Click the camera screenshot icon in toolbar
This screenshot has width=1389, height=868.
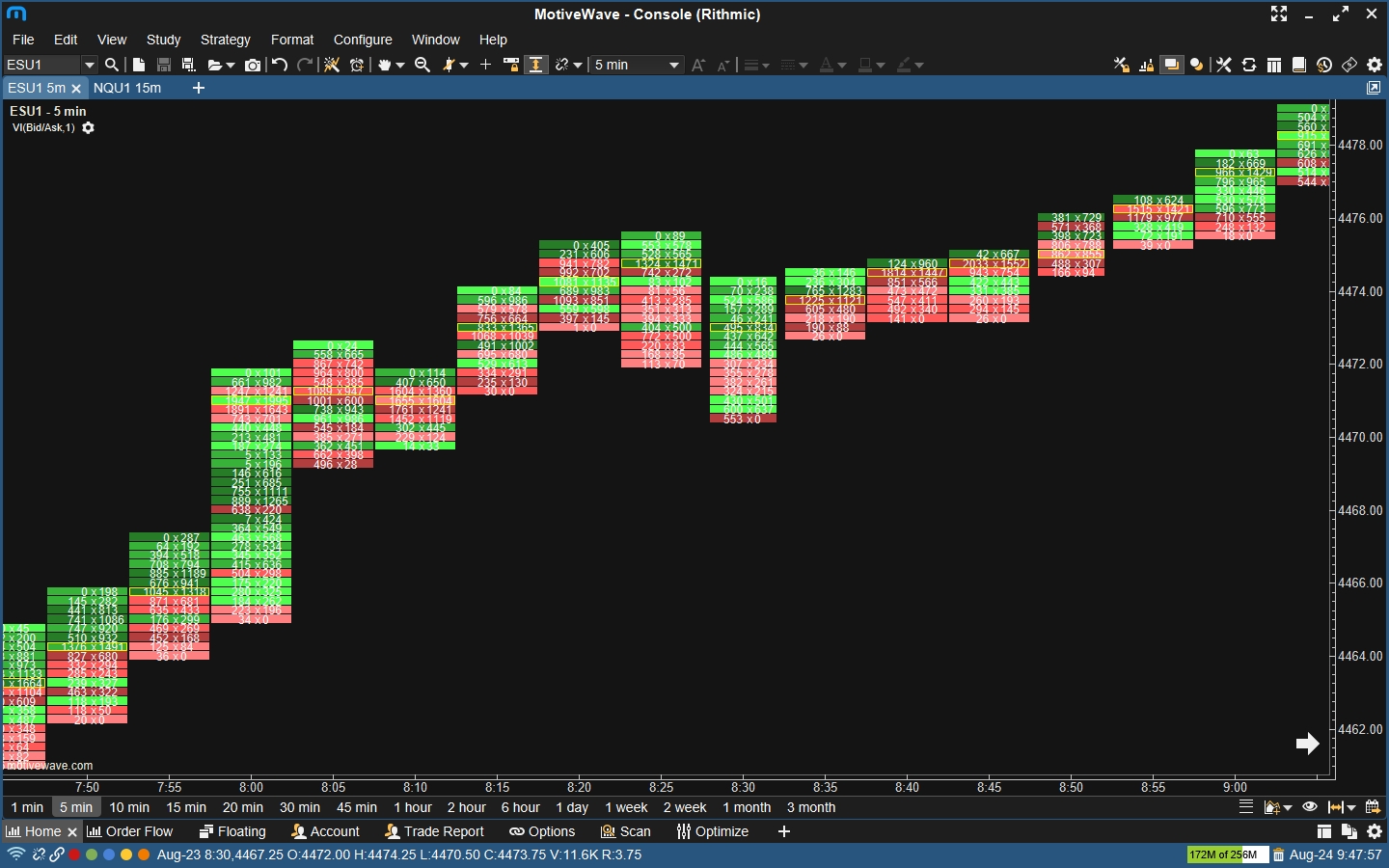coord(253,65)
